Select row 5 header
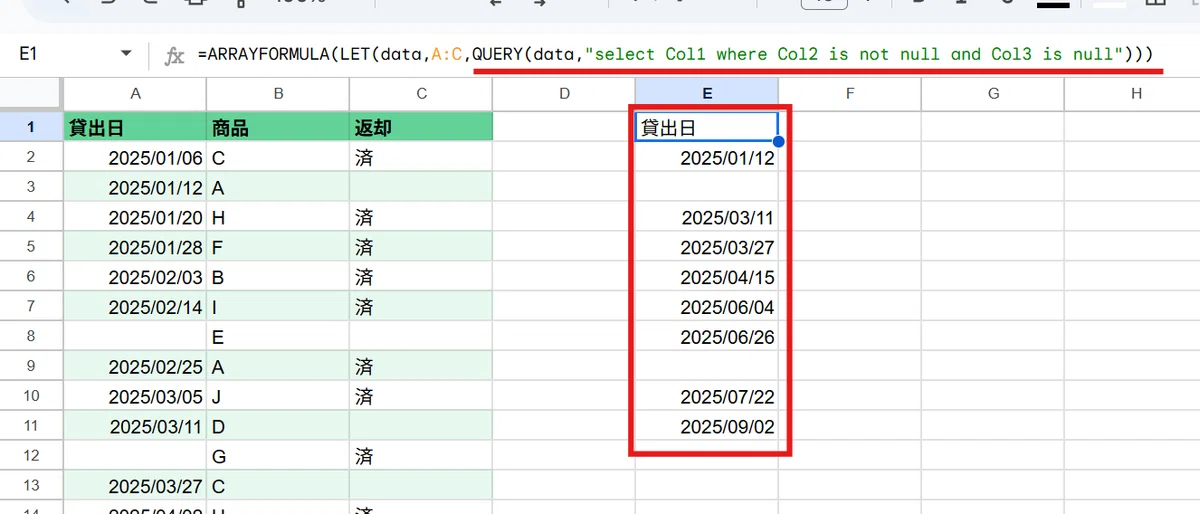This screenshot has width=1200, height=514. (x=32, y=247)
